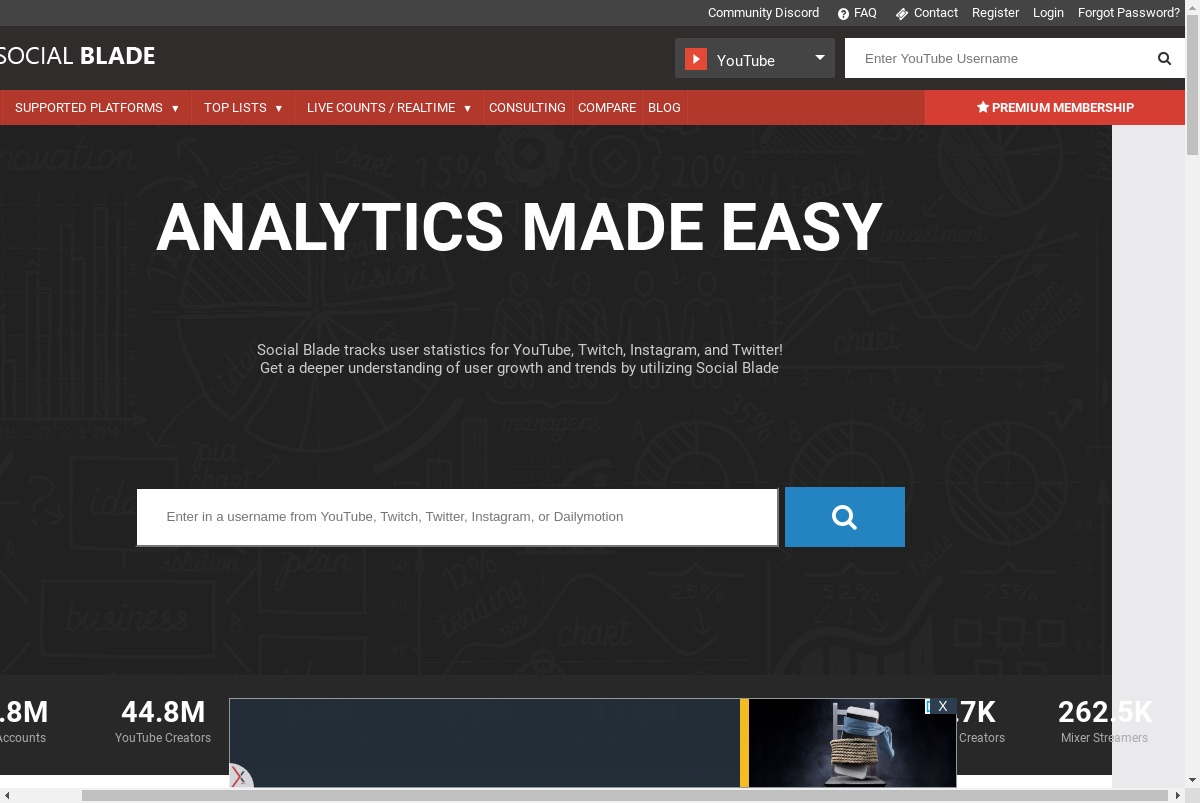Click the Premium Membership button
Viewport: 1200px width, 803px height.
pyautogui.click(x=1055, y=108)
